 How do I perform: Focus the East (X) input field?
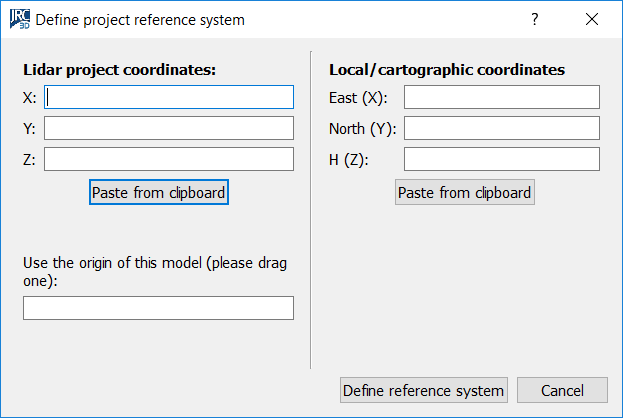(x=501, y=97)
